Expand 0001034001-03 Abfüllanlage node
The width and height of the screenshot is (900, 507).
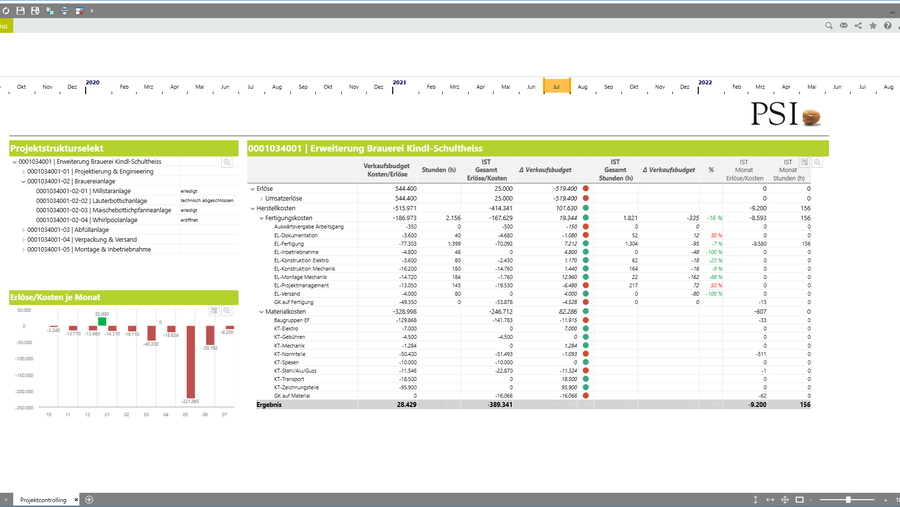(24, 230)
